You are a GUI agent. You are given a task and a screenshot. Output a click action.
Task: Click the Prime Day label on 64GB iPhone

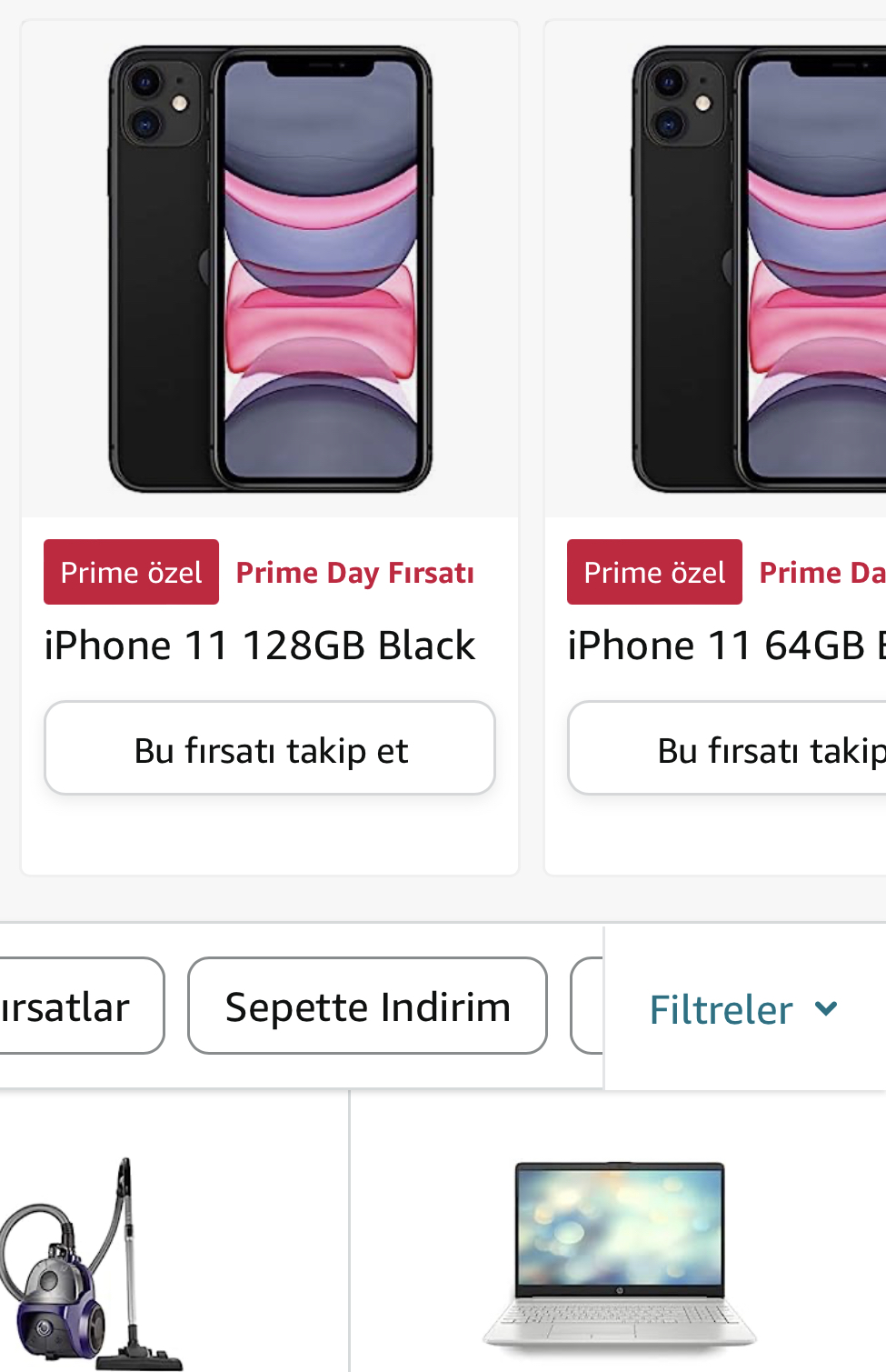(821, 573)
